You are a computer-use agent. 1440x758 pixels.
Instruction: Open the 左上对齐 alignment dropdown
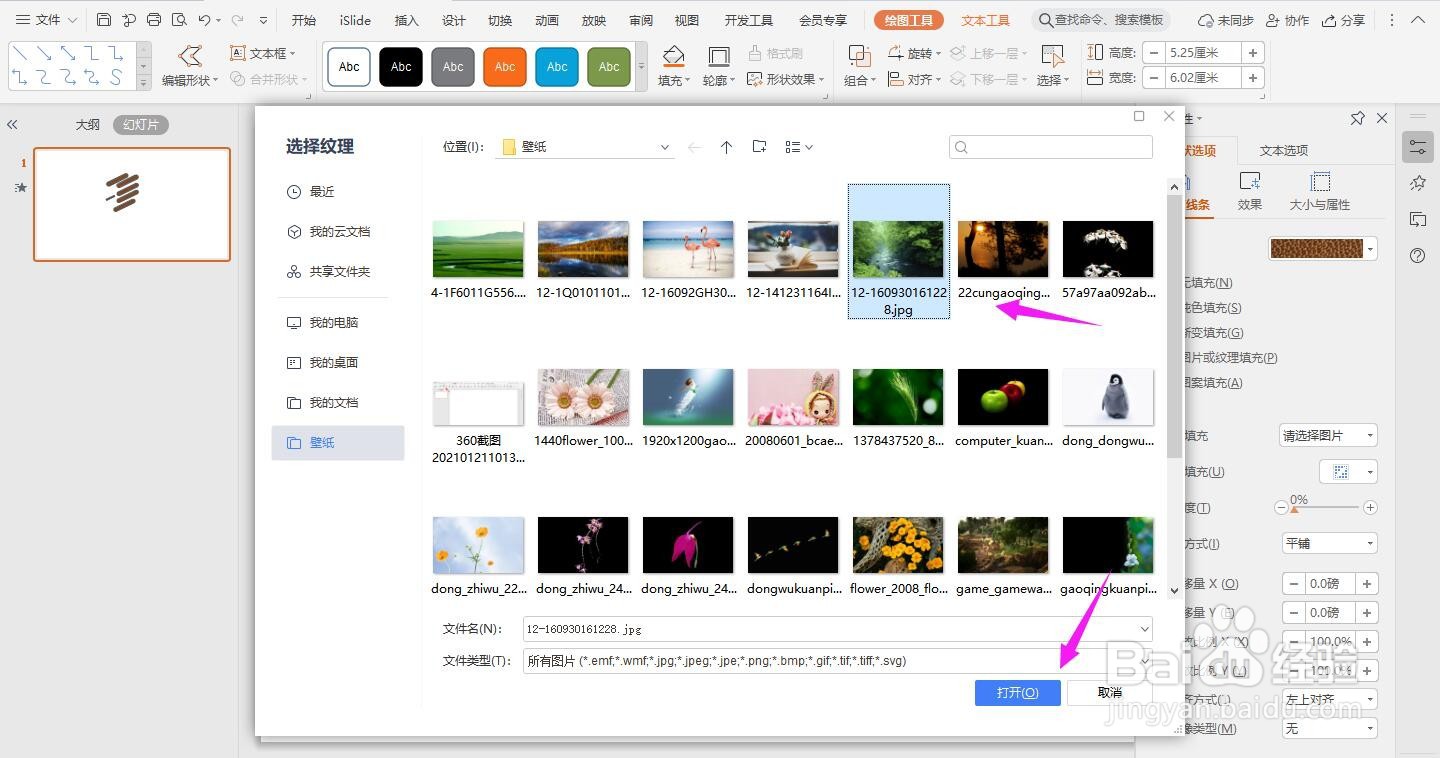pos(1330,699)
